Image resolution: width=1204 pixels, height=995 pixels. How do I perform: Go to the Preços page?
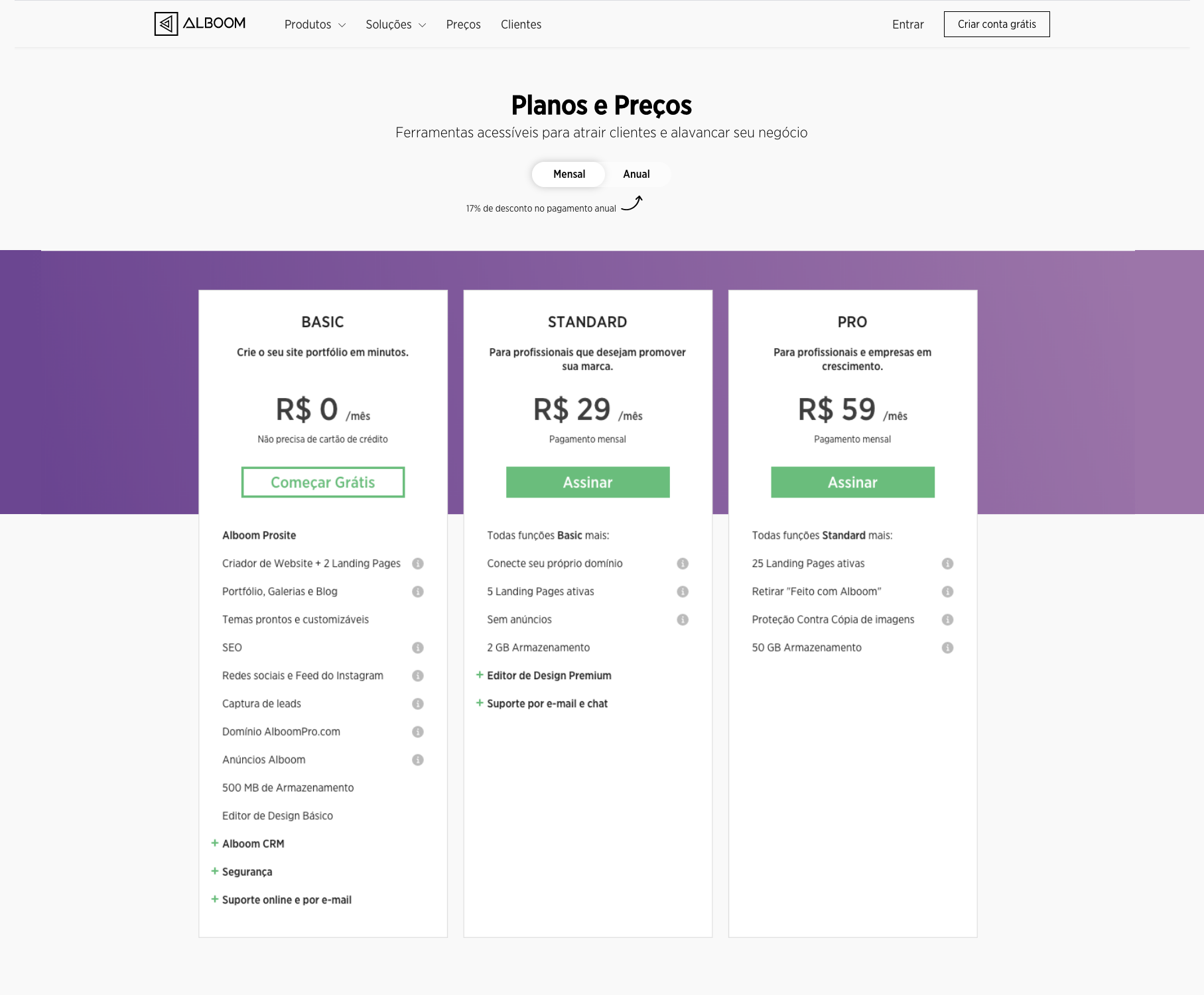pos(463,25)
